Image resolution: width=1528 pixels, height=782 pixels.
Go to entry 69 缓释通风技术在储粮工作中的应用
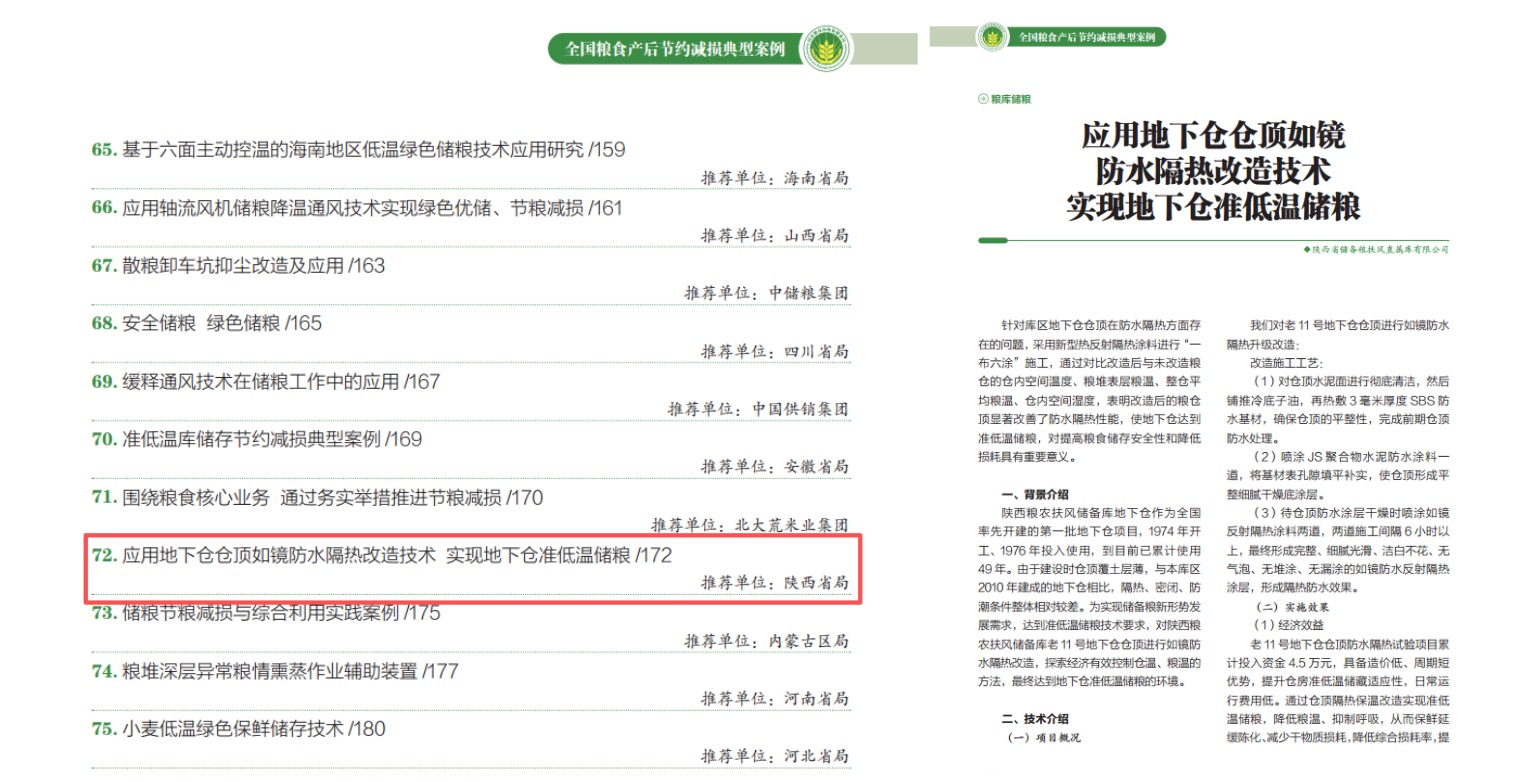265,382
